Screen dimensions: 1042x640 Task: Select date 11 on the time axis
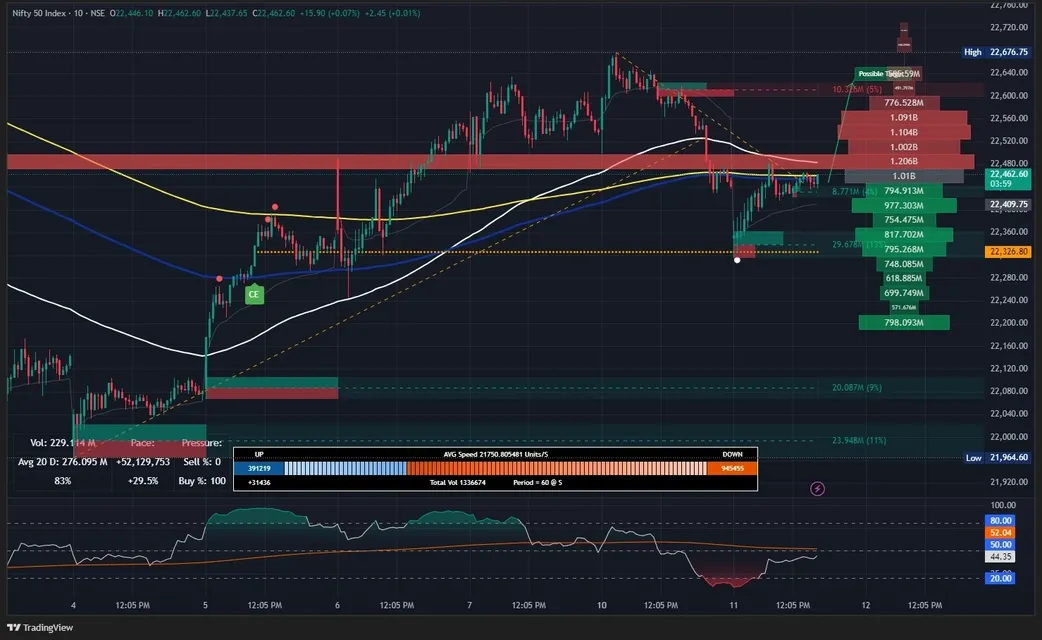click(734, 606)
